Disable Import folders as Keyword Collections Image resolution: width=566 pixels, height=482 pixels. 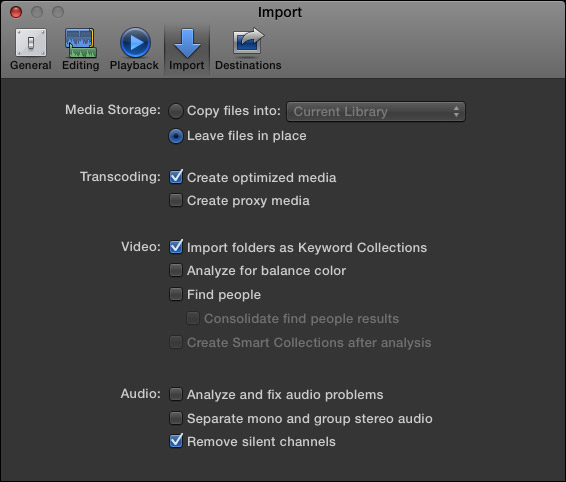(176, 247)
